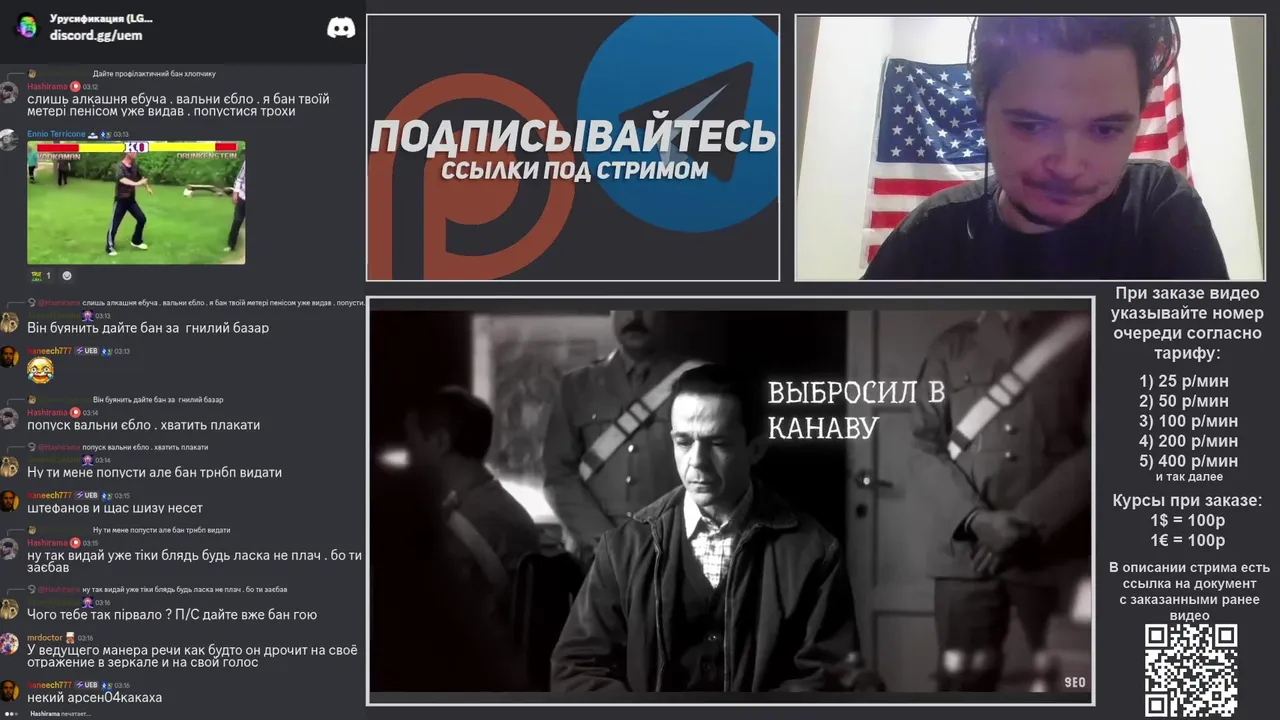The height and width of the screenshot is (720, 1280).
Task: Click the message starting 'Чого тебе так пірвало'
Action: pos(172,615)
